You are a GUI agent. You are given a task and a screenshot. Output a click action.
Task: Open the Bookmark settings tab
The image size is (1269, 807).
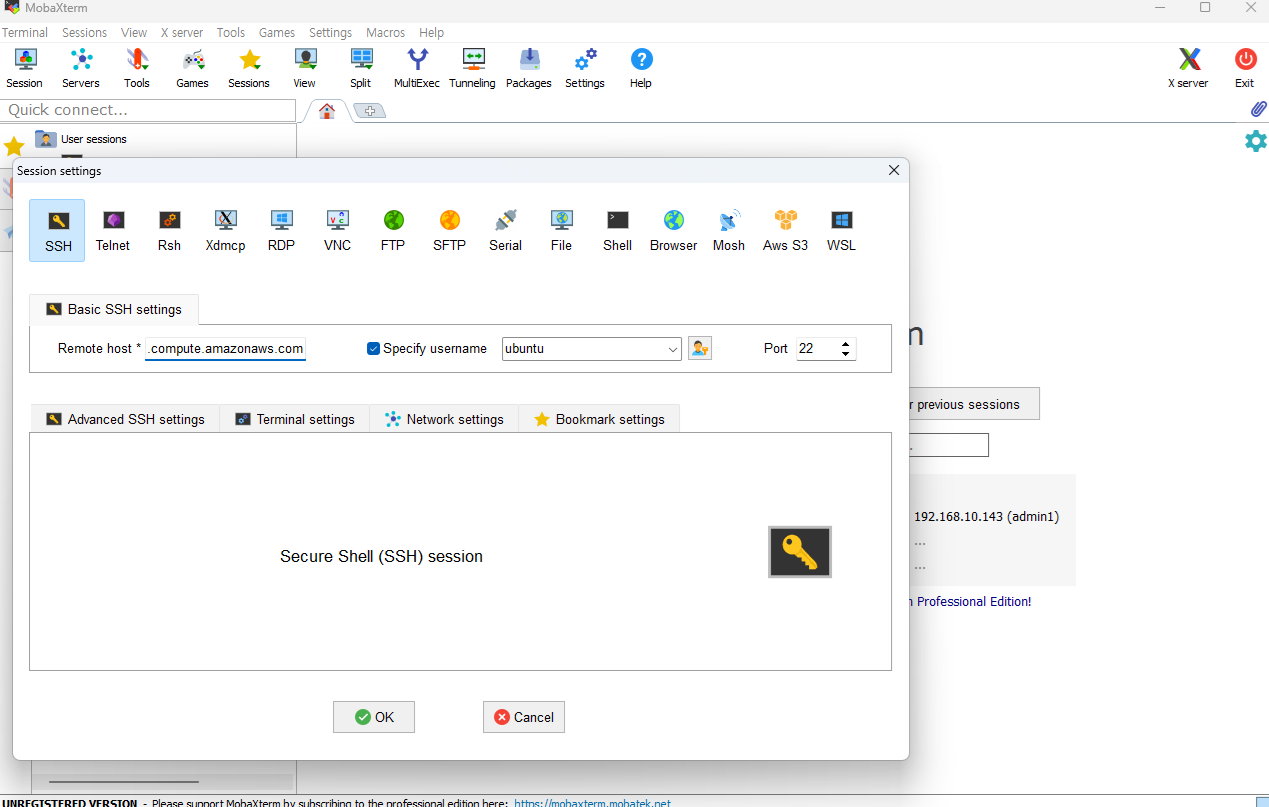coord(599,419)
